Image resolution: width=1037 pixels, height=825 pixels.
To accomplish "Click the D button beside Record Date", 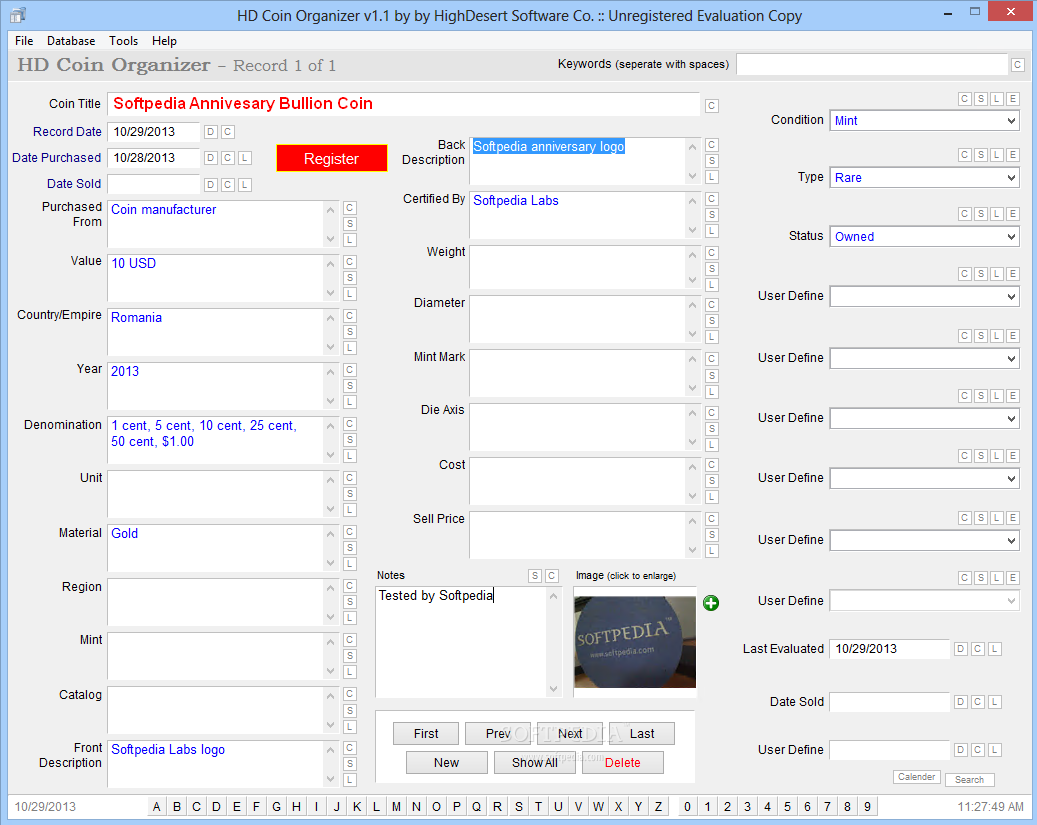I will pos(210,132).
